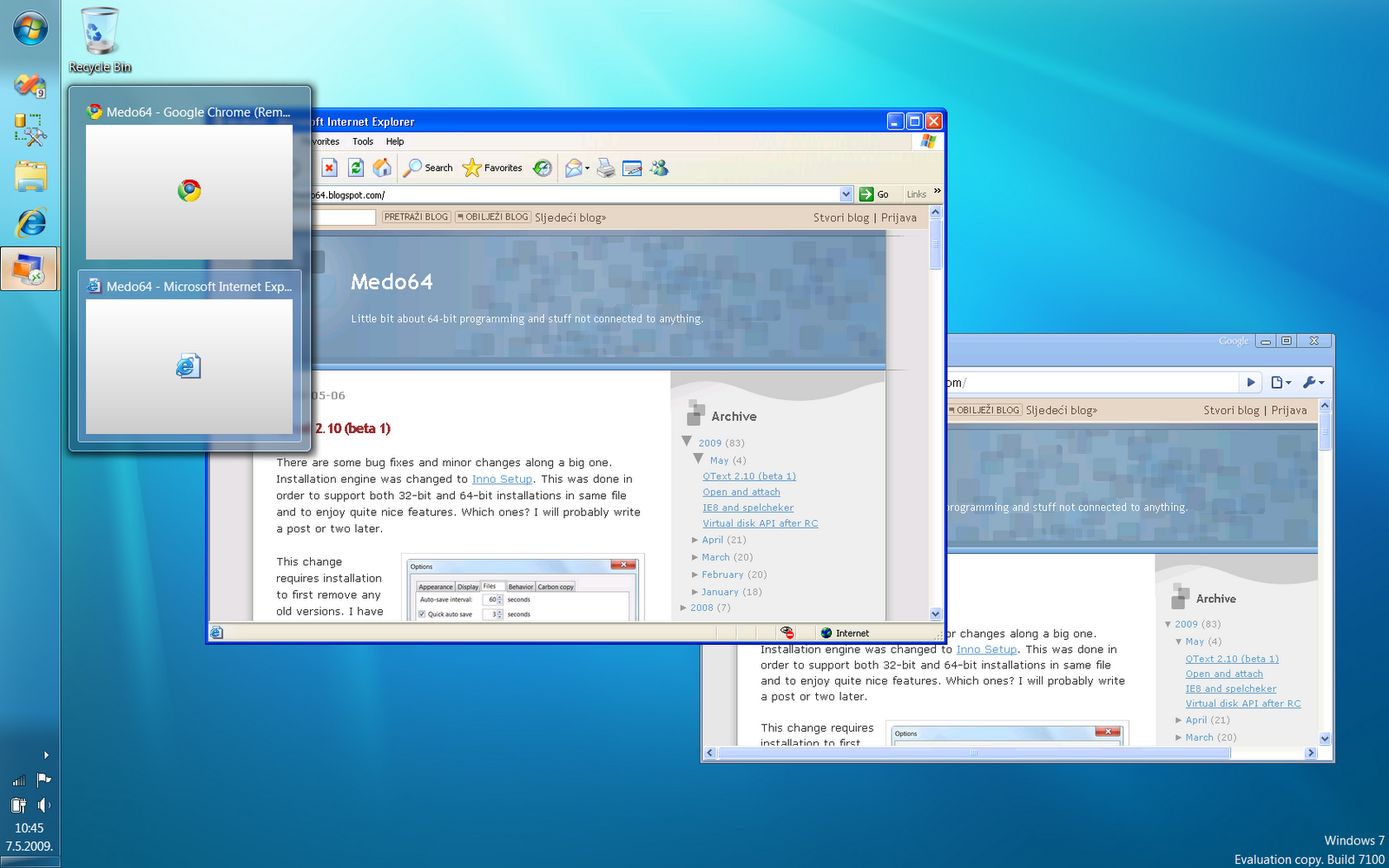1389x868 pixels.
Task: Open the Tools menu in Internet Explorer
Action: point(362,141)
